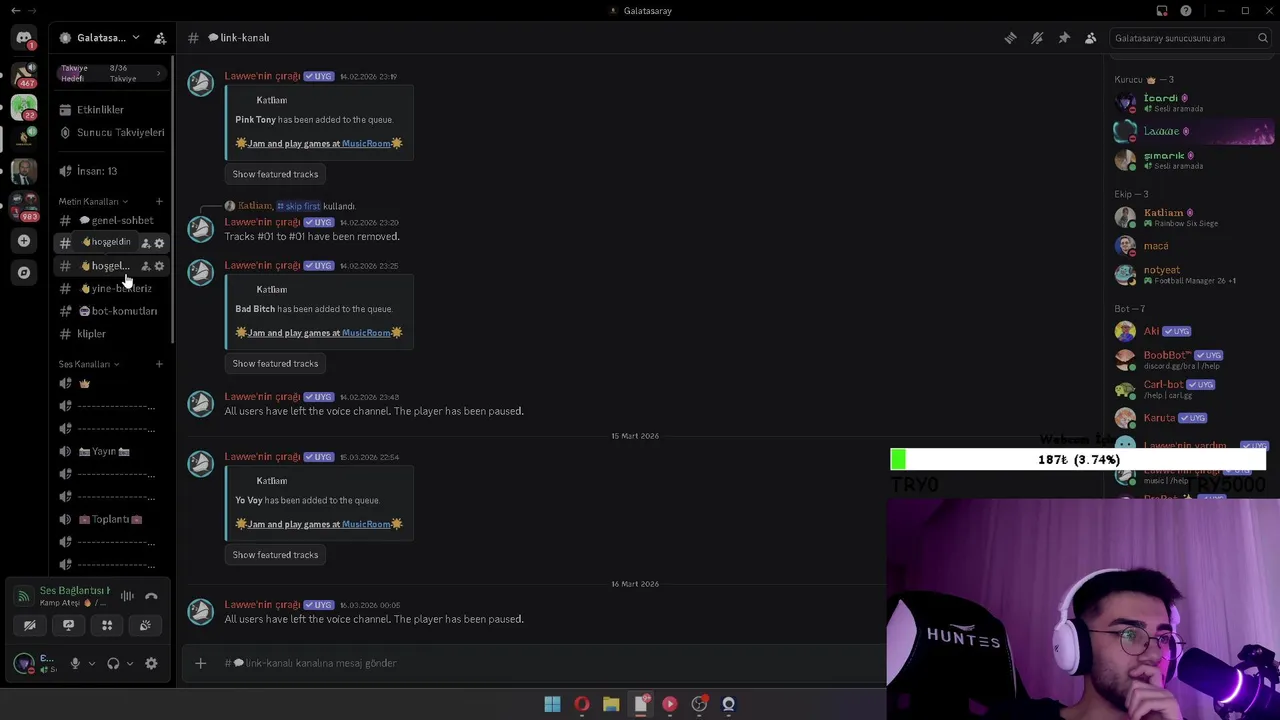Toggle channel notification mute bell
This screenshot has height=720, width=1280.
(1037, 38)
